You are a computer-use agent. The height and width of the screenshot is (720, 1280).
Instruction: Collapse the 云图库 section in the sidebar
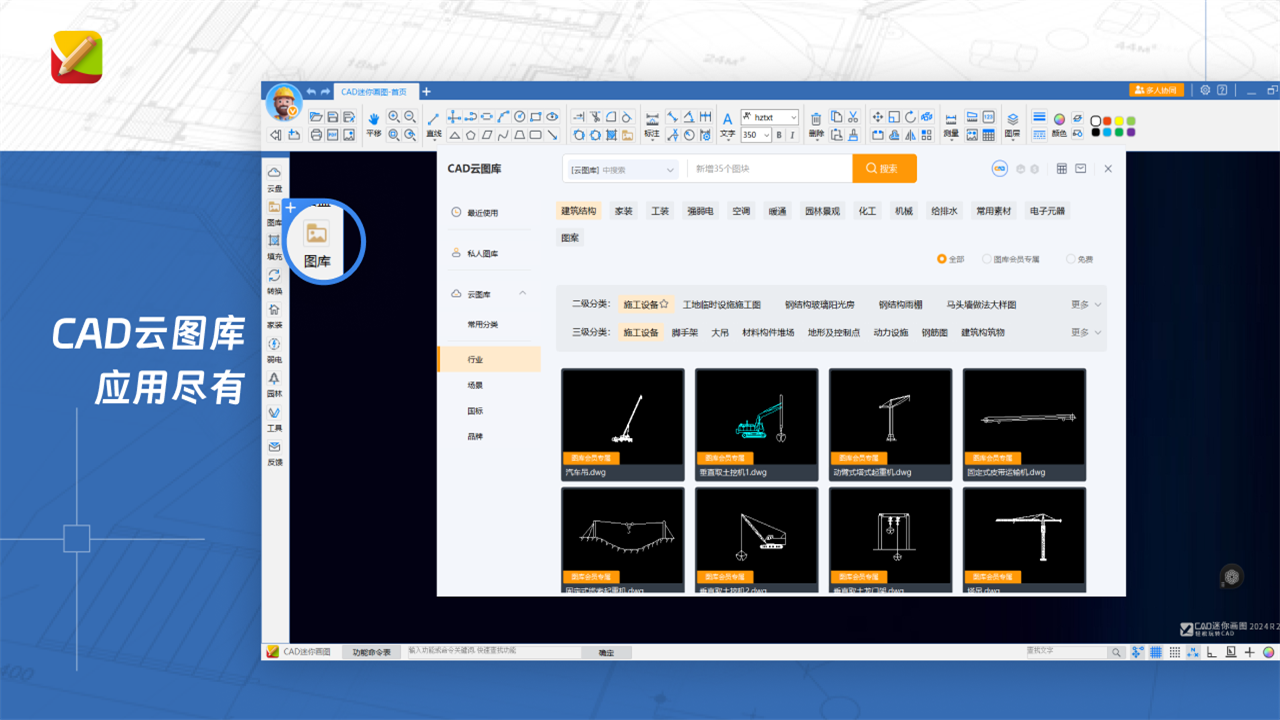522,294
